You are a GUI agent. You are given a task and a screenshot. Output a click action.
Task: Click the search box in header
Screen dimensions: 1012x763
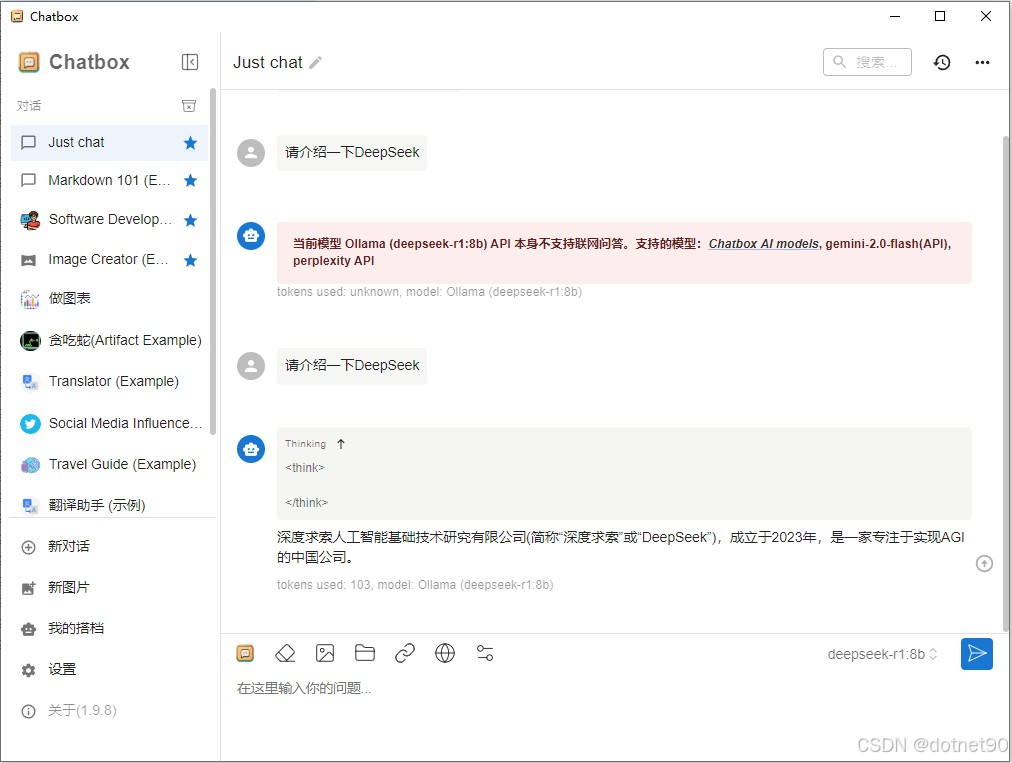pyautogui.click(x=867, y=62)
